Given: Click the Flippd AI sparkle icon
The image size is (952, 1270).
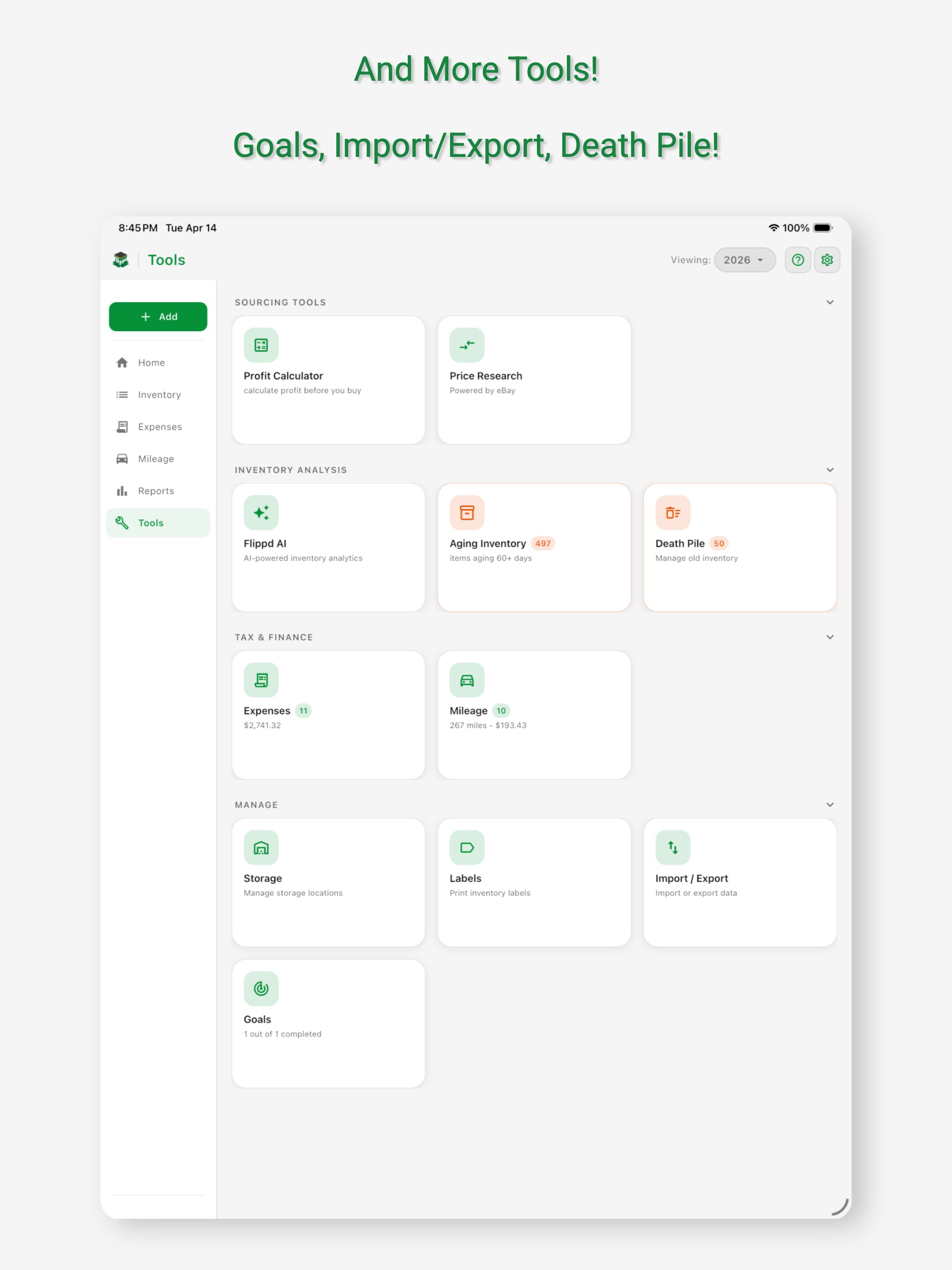Looking at the screenshot, I should pos(261,513).
